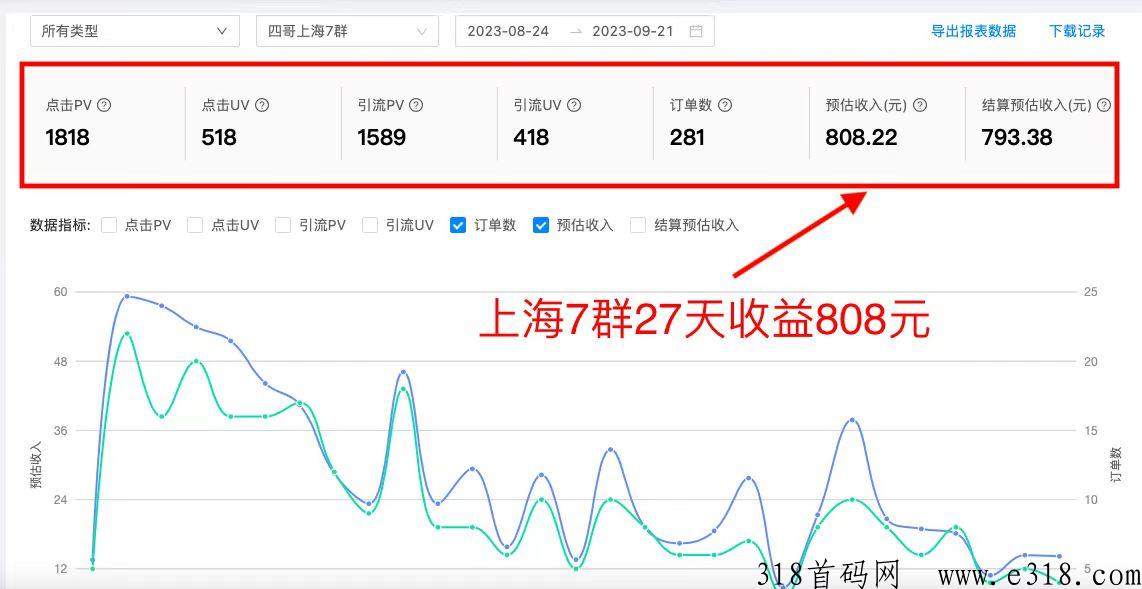
Task: Select the 793.38 结算预估收入 value
Action: pyautogui.click(x=1017, y=137)
